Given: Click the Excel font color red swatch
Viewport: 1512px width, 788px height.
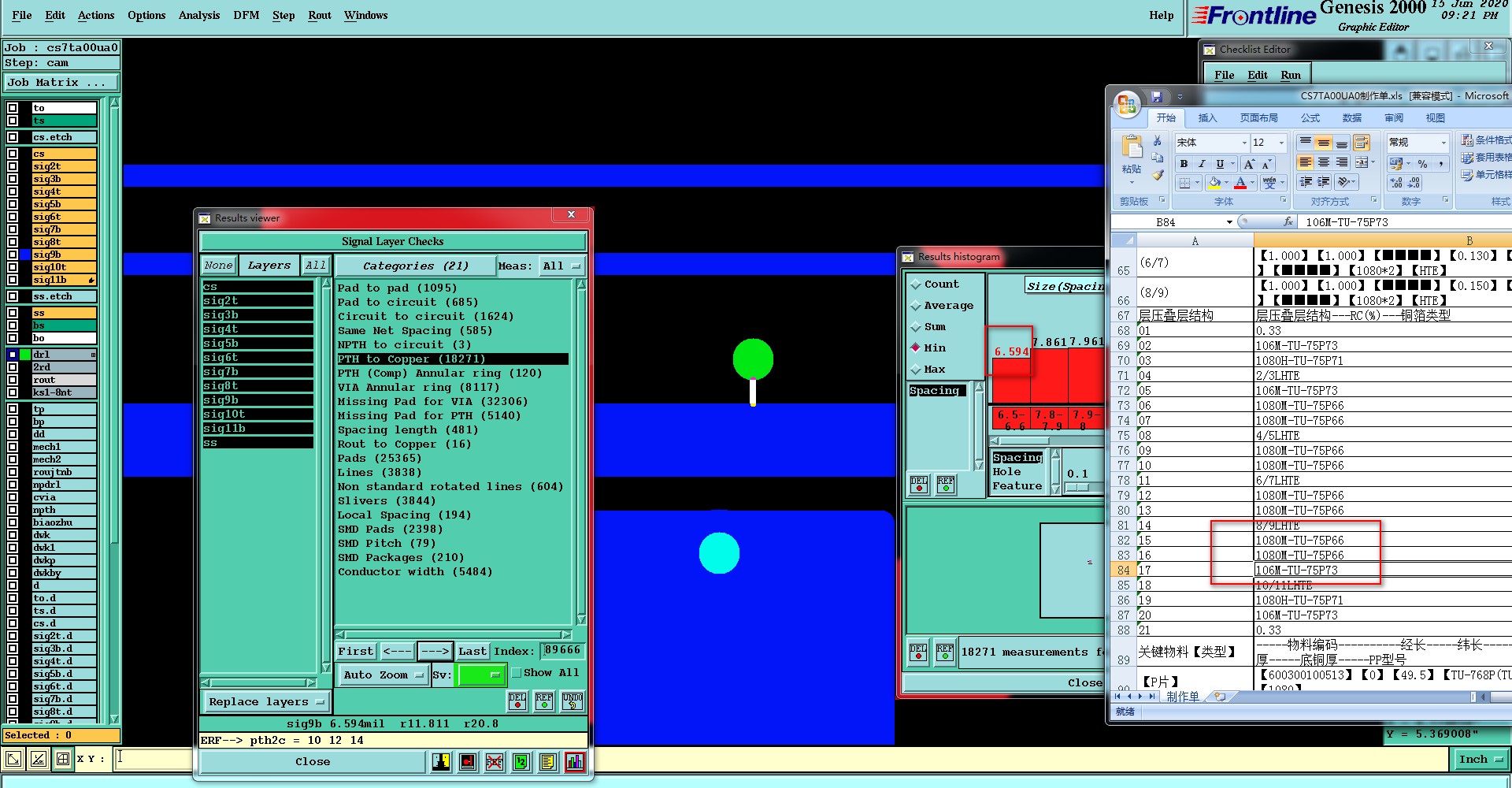Looking at the screenshot, I should pos(1240,184).
